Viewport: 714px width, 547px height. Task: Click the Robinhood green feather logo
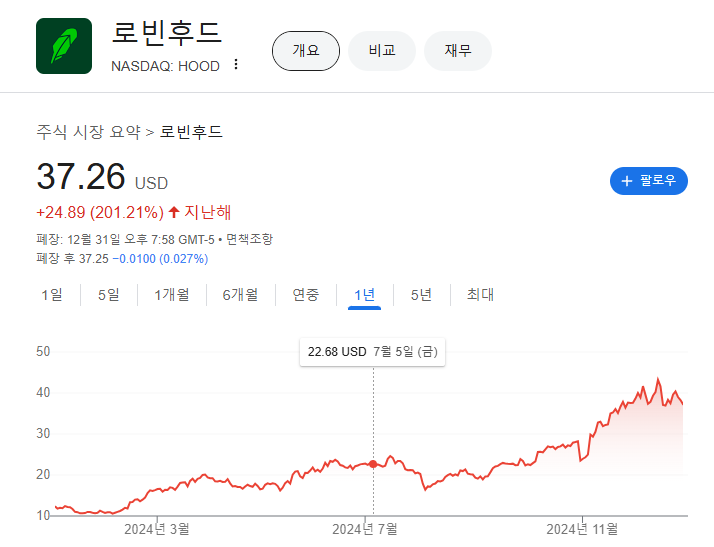point(64,46)
